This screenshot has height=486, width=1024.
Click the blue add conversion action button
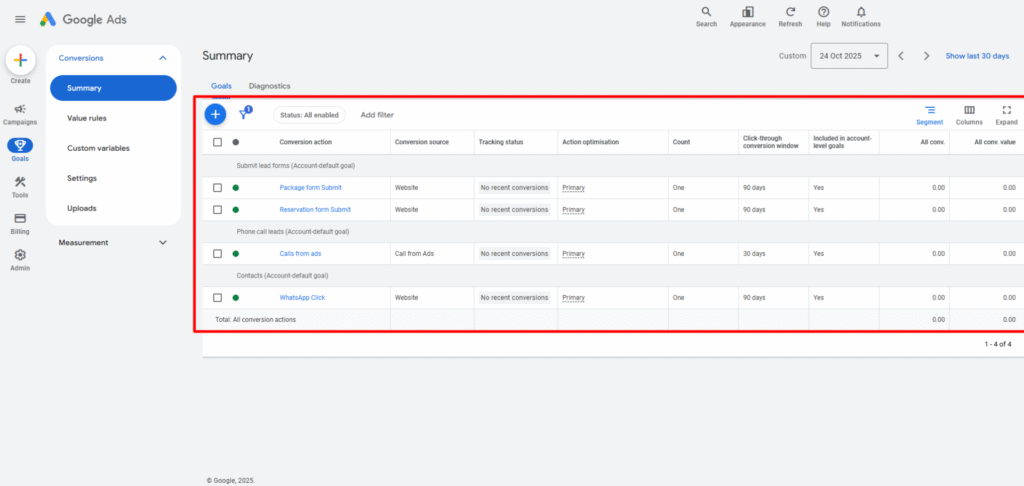215,114
